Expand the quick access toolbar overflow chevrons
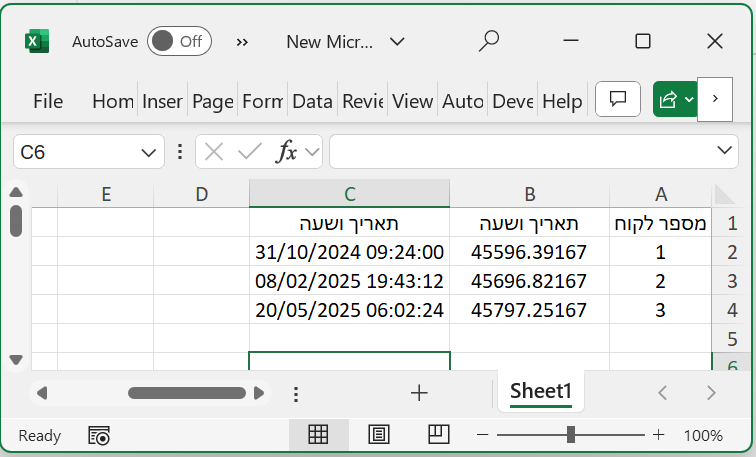 (x=242, y=41)
